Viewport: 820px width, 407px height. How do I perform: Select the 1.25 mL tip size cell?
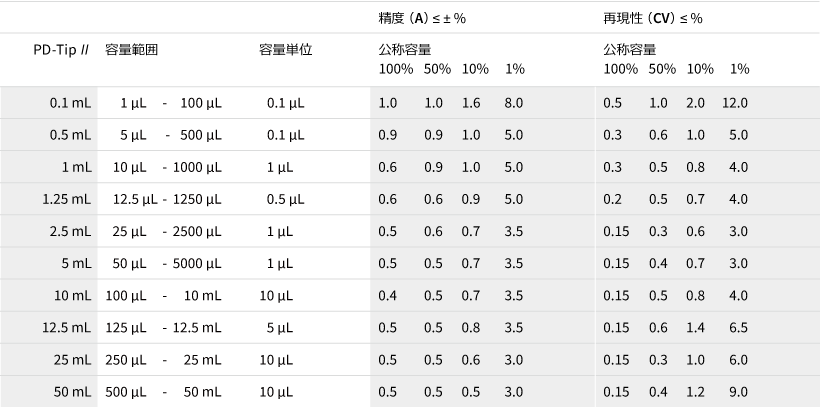(x=66, y=199)
